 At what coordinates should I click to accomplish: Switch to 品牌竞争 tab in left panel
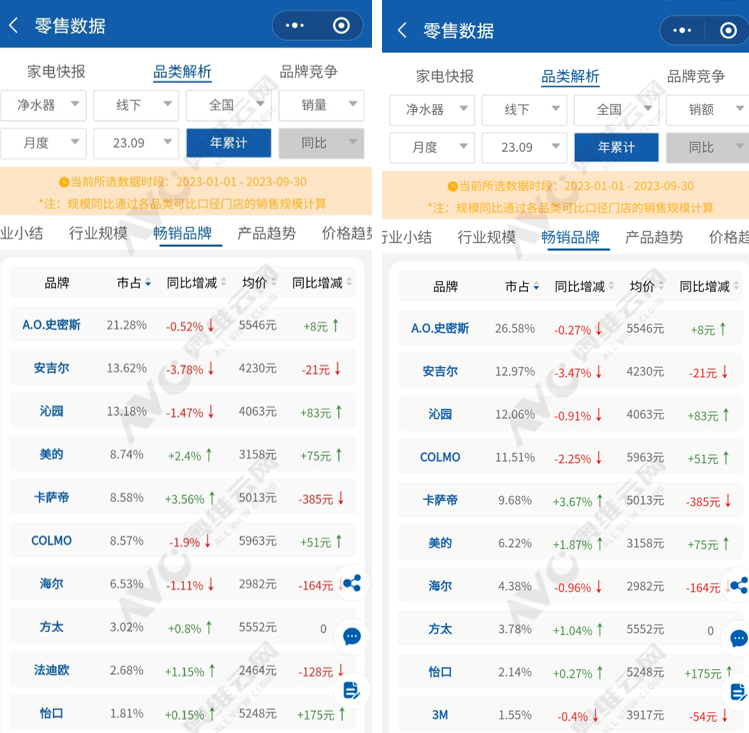pos(309,72)
